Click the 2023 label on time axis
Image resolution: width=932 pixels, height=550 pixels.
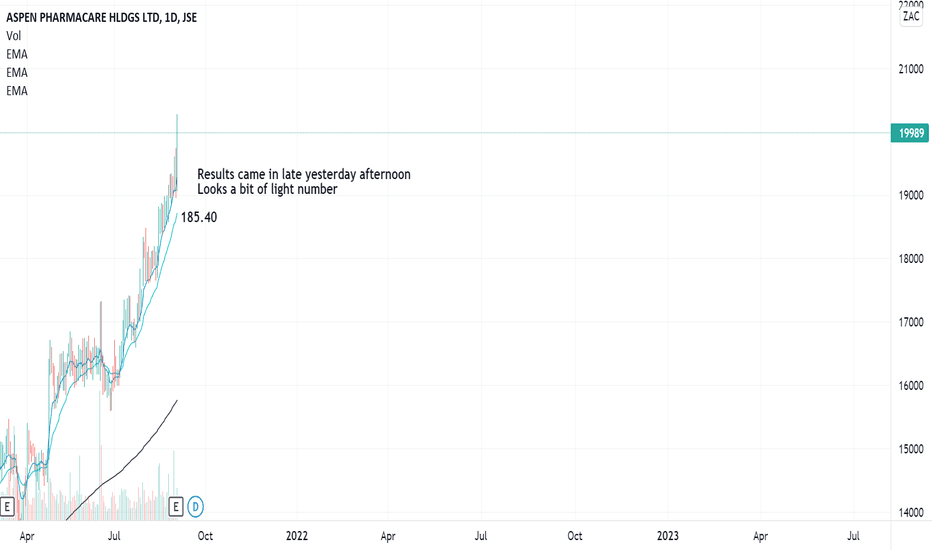coord(667,536)
